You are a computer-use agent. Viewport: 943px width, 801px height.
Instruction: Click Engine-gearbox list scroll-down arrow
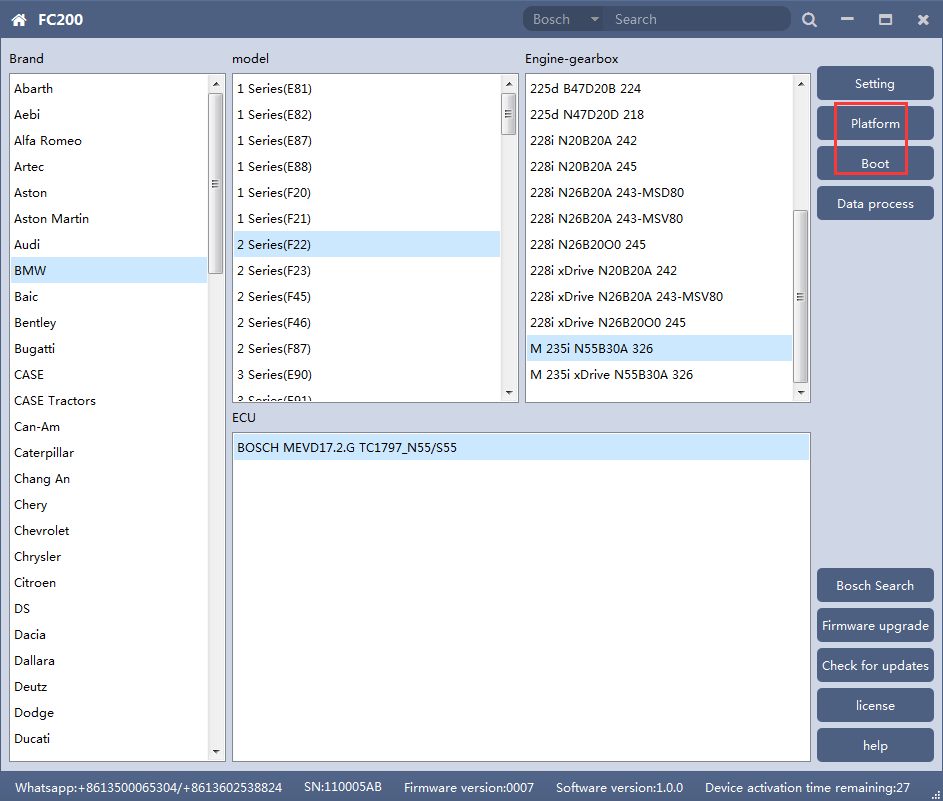(x=801, y=393)
